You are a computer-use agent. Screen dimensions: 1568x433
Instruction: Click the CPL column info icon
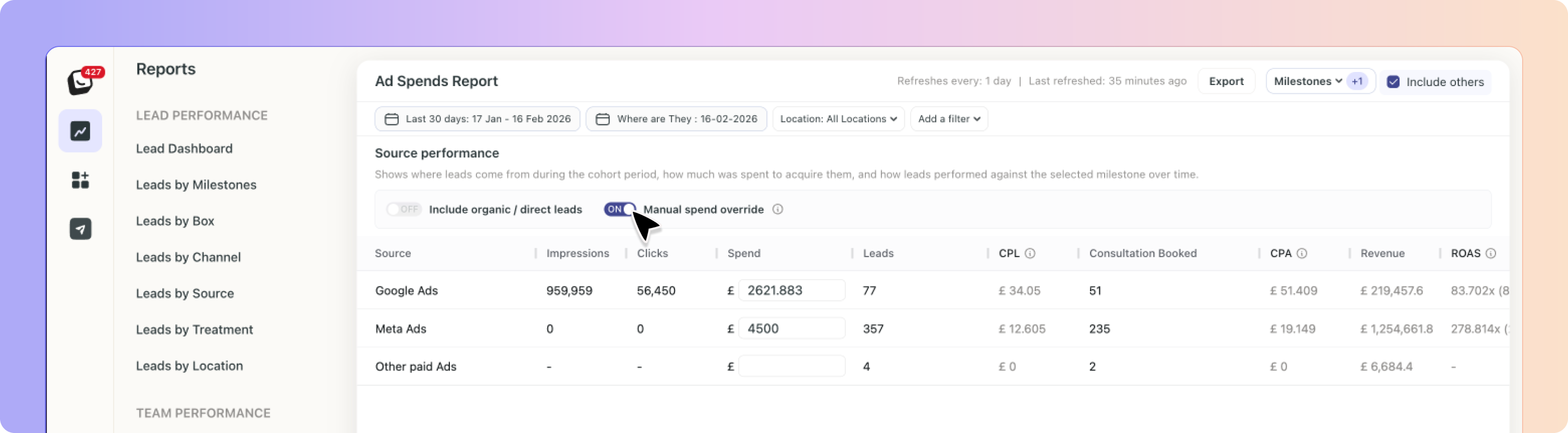pos(1030,254)
